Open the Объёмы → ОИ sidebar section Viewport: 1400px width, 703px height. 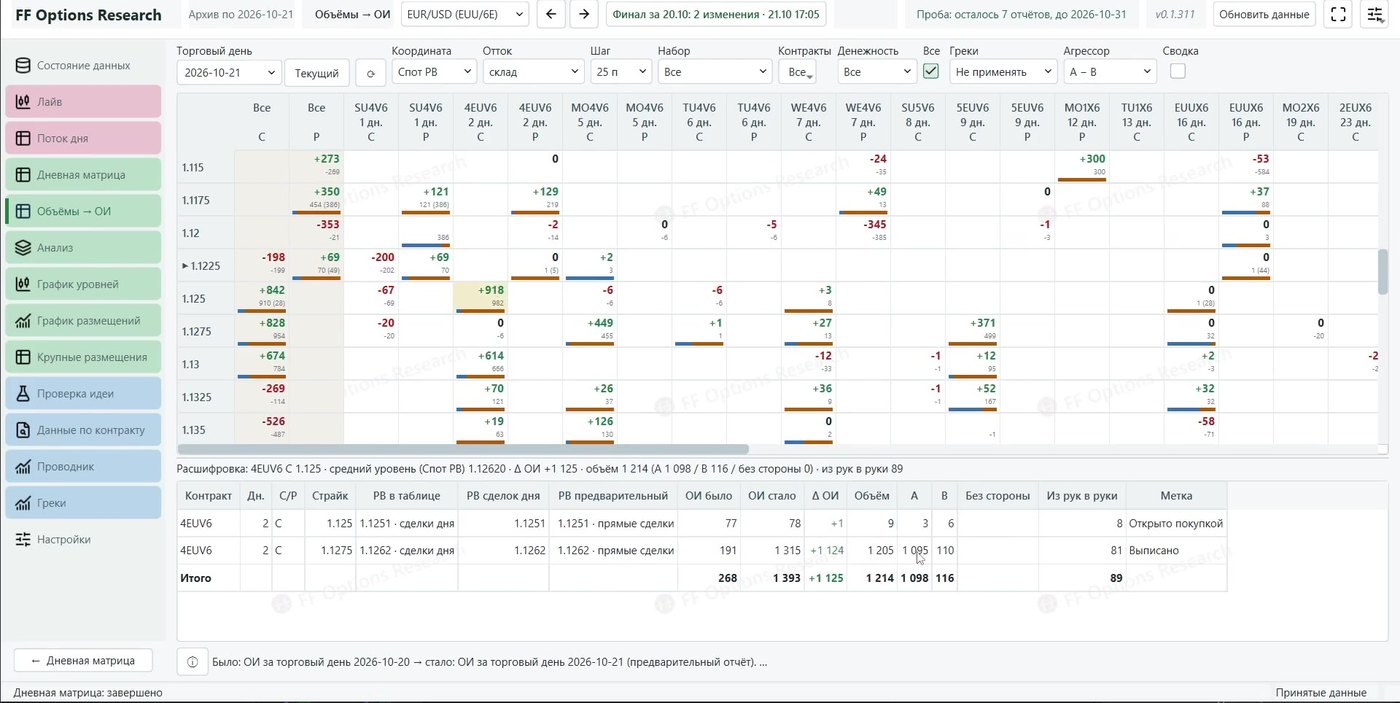pos(84,211)
